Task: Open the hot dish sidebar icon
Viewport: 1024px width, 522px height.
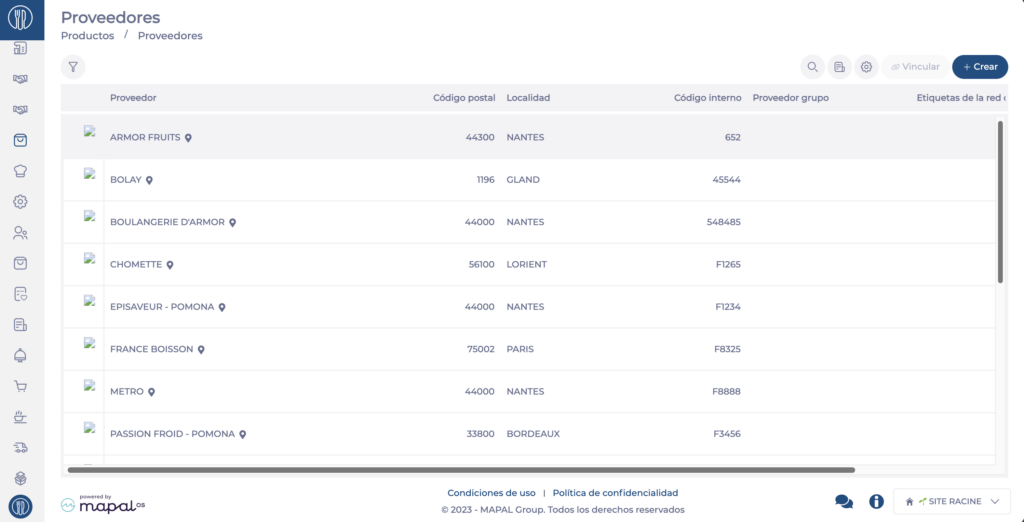Action: coord(20,416)
